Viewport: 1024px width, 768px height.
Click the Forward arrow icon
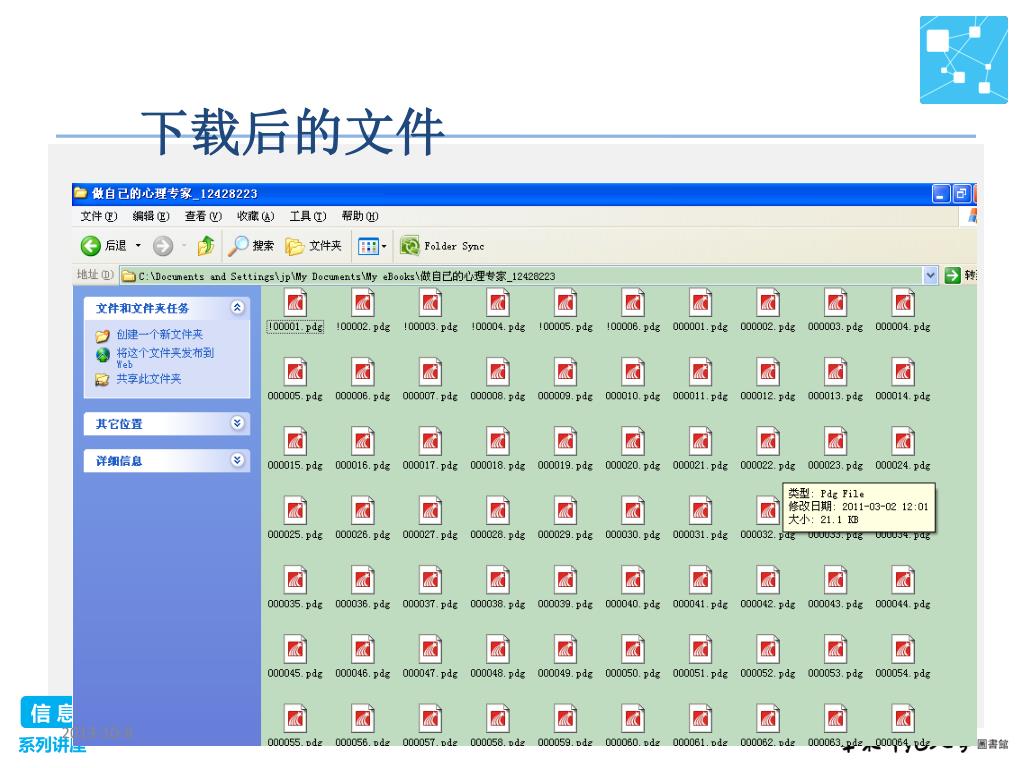tap(163, 246)
